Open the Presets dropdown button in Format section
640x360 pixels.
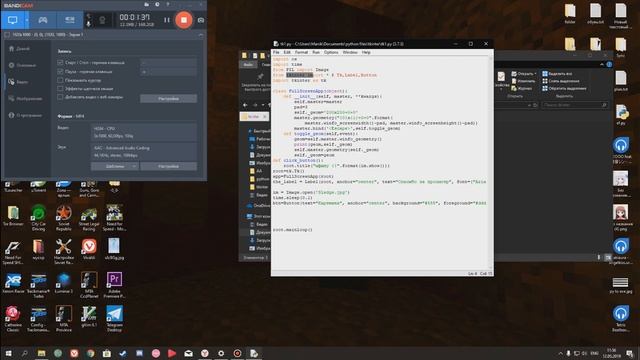115,166
